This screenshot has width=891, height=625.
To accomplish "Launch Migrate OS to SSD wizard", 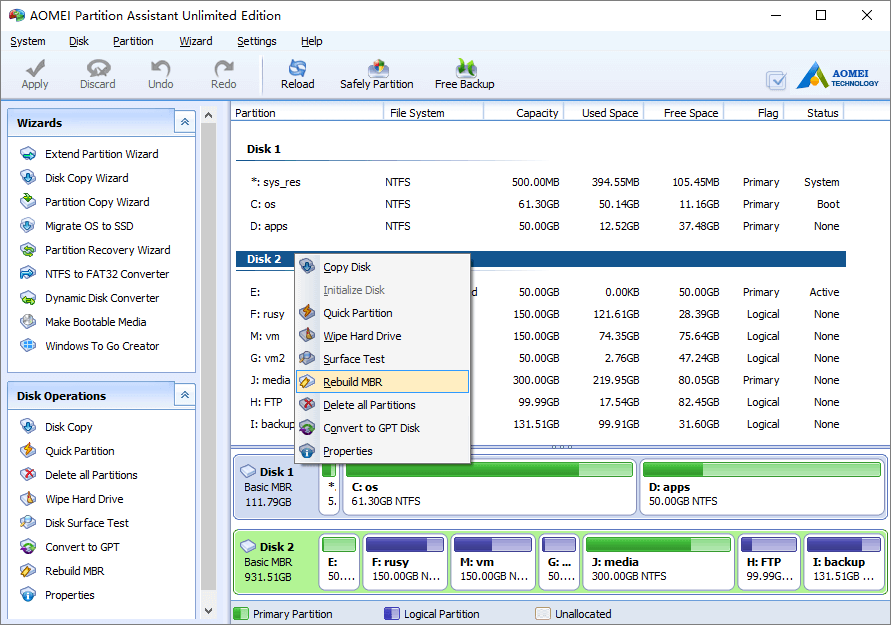I will [89, 226].
